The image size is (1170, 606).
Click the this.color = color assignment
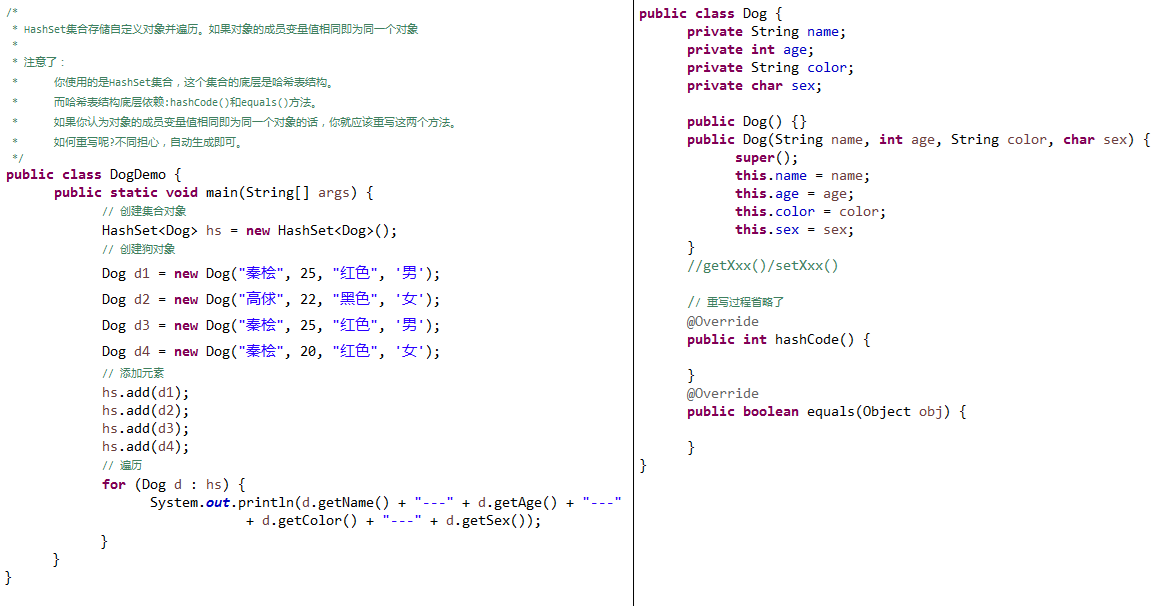tap(810, 212)
